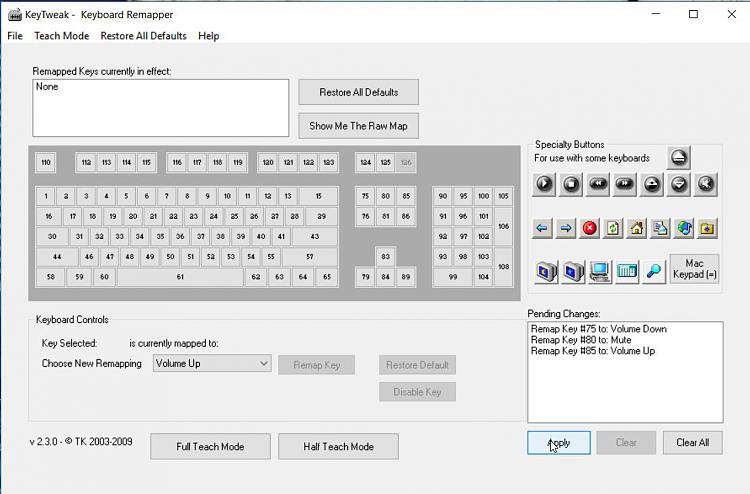Viewport: 750px width, 494px height.
Task: Apply the pending changes
Action: [559, 443]
